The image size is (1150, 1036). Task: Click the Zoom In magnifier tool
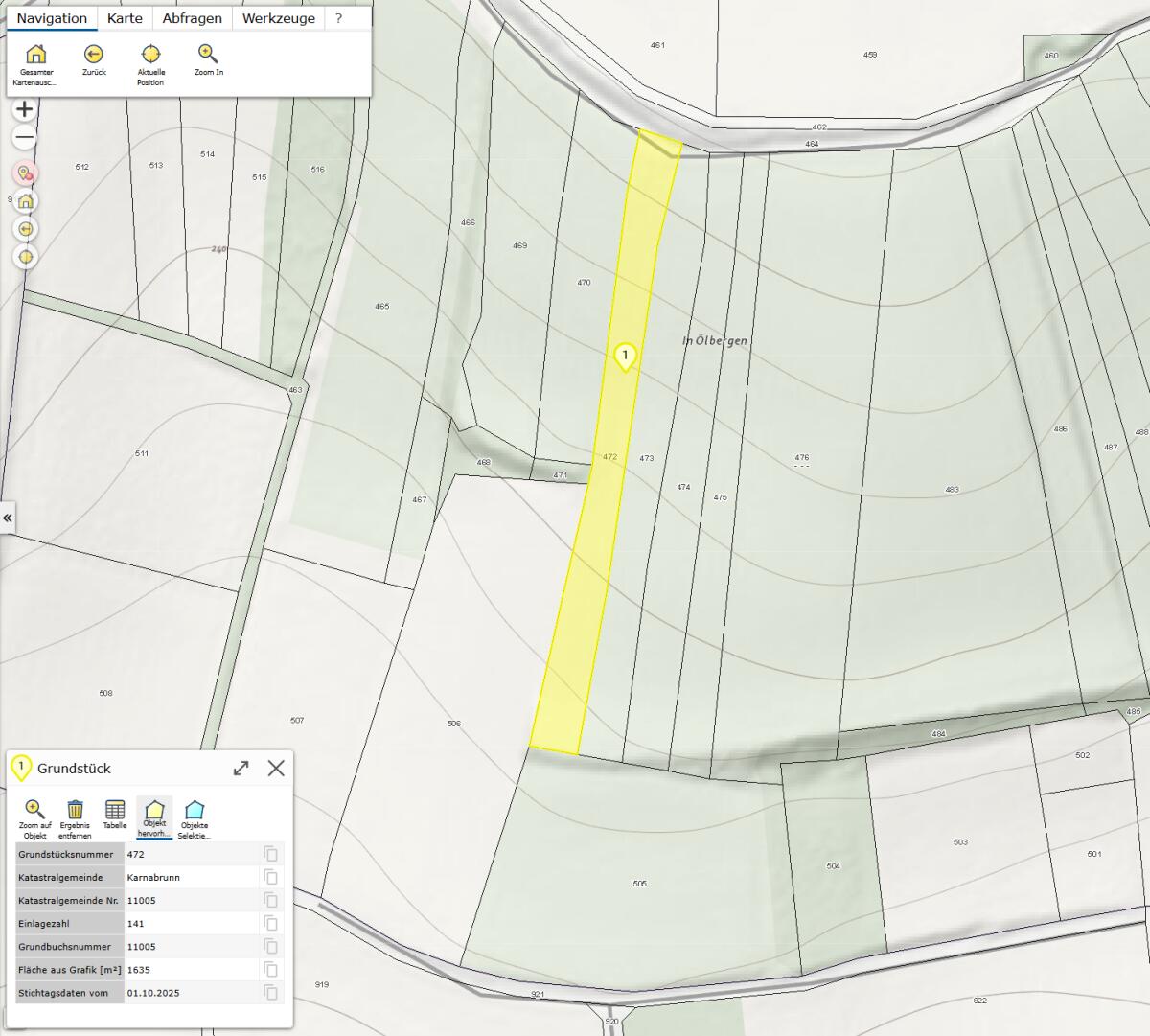tap(208, 55)
